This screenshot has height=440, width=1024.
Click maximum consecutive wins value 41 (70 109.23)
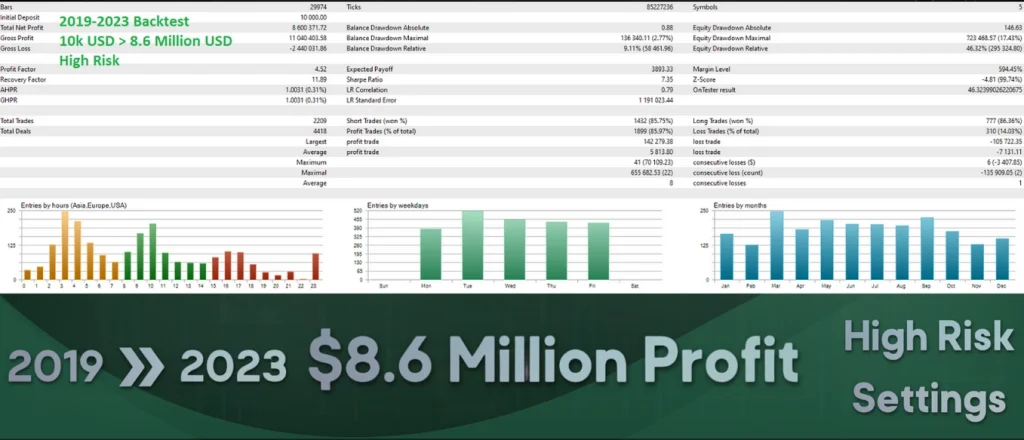click(656, 162)
